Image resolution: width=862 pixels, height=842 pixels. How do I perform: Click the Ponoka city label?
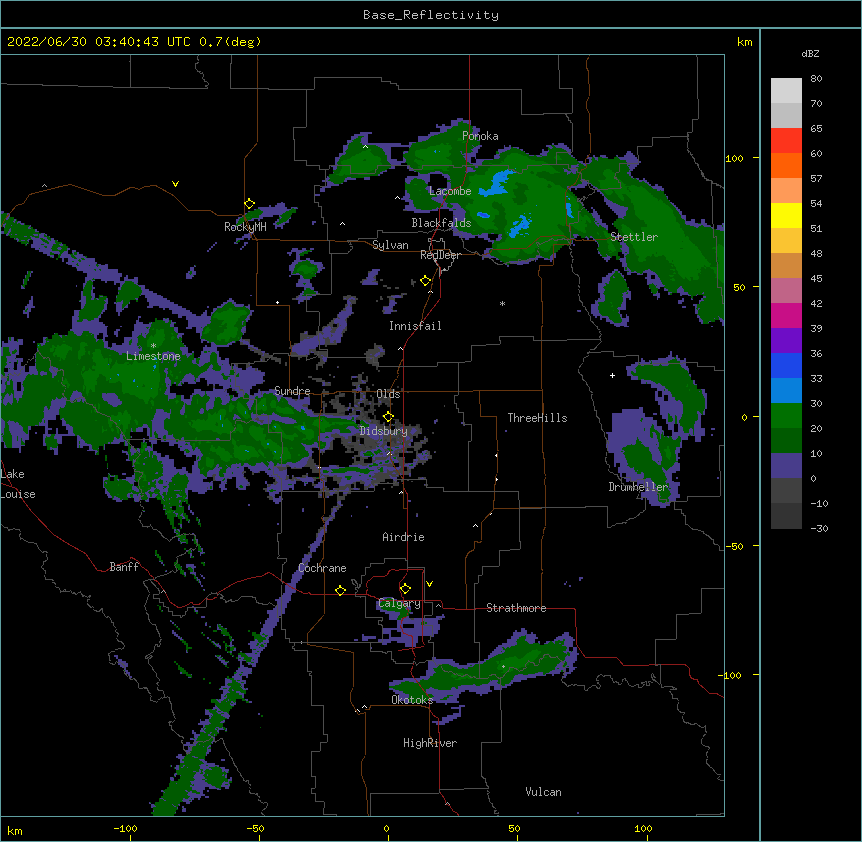480,136
